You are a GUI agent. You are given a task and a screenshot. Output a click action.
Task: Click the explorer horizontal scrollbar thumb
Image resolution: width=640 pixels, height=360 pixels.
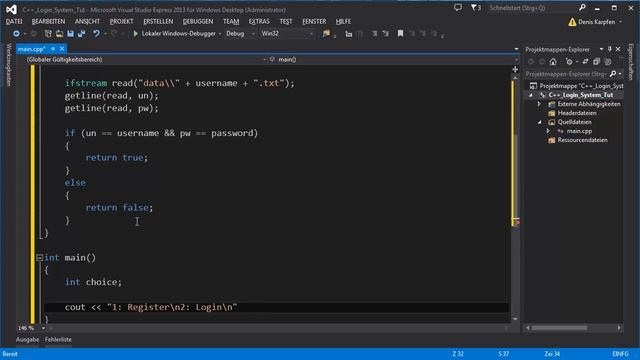point(559,328)
